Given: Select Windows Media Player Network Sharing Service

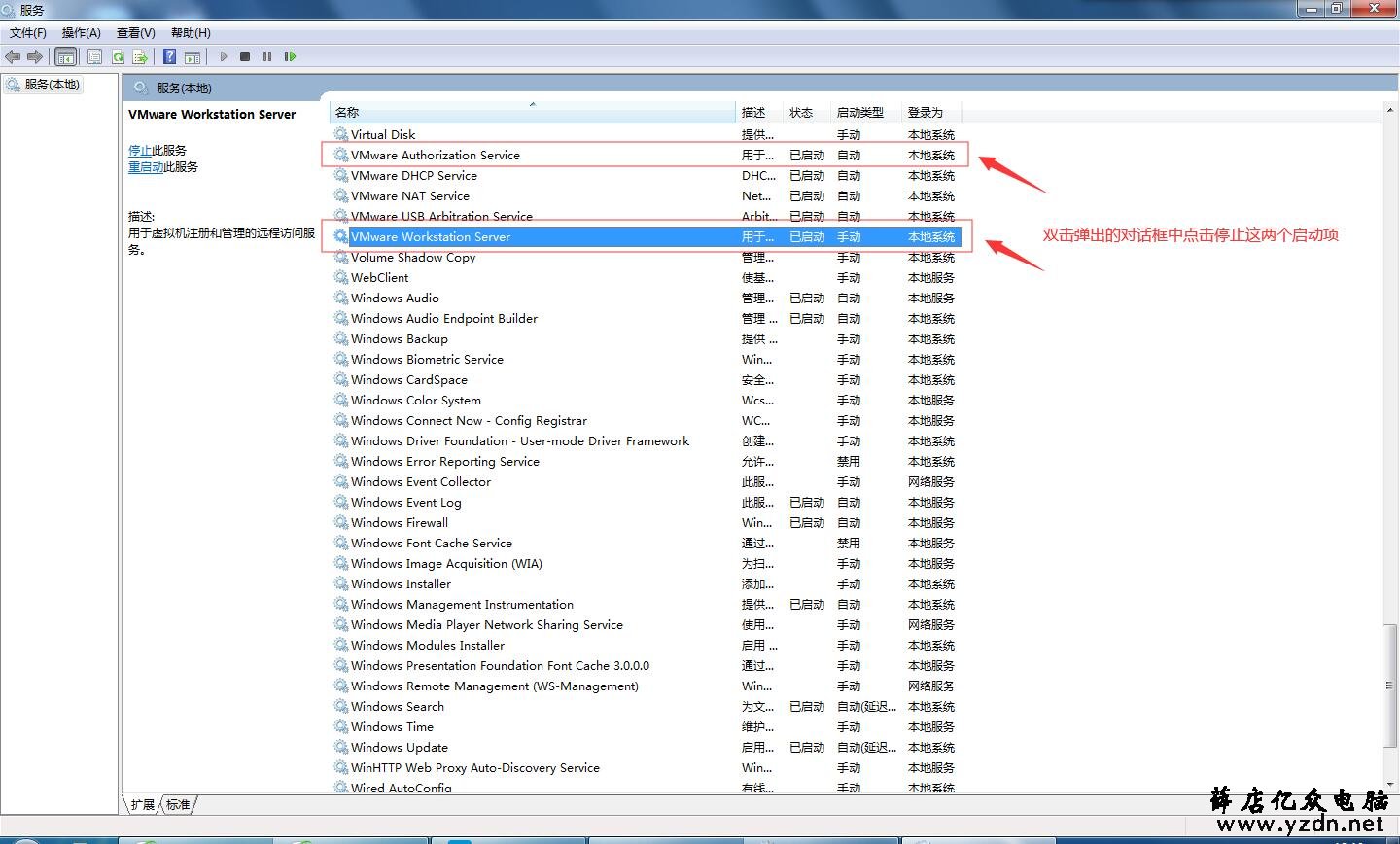Looking at the screenshot, I should [x=487, y=624].
